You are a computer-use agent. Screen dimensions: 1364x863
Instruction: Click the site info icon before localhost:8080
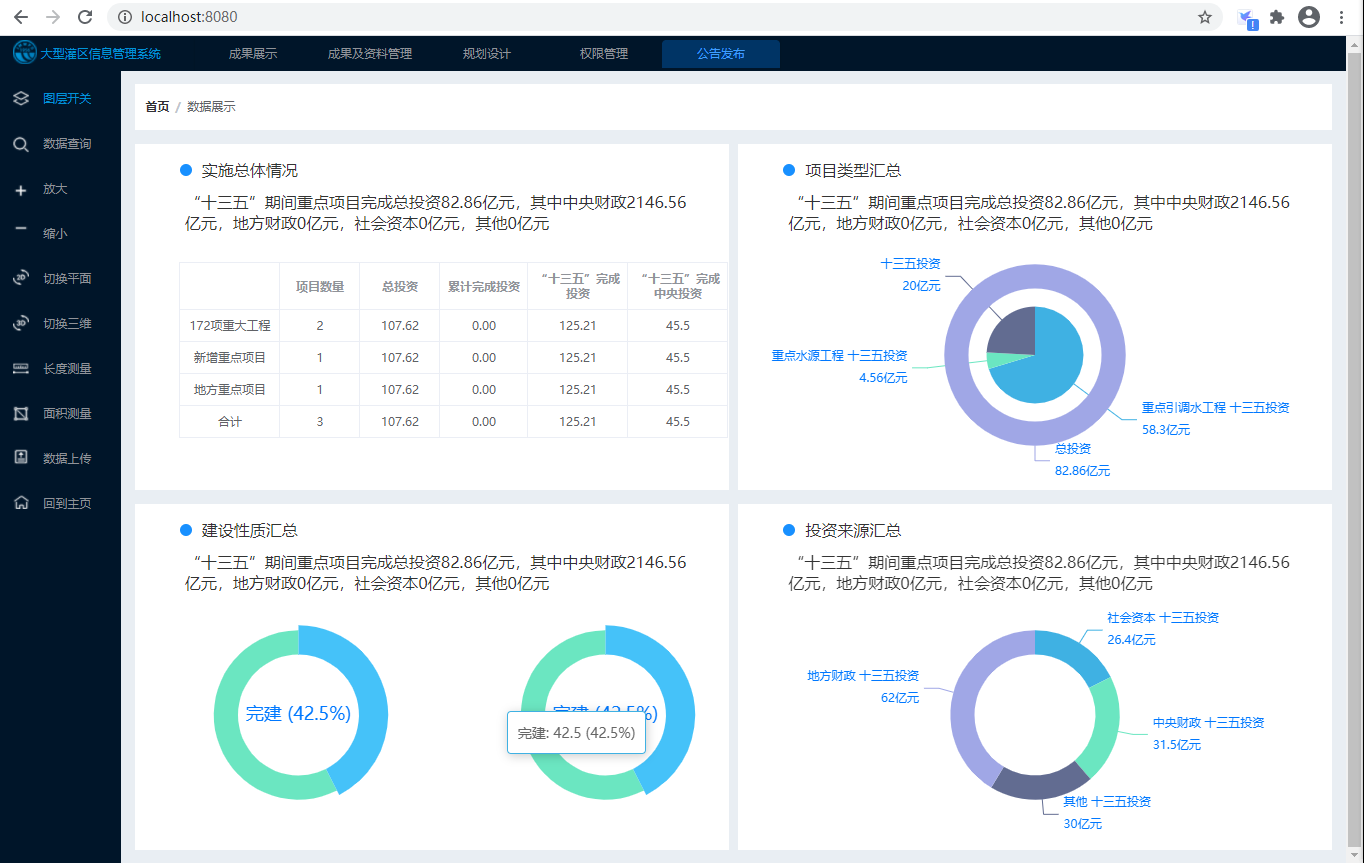pos(125,17)
